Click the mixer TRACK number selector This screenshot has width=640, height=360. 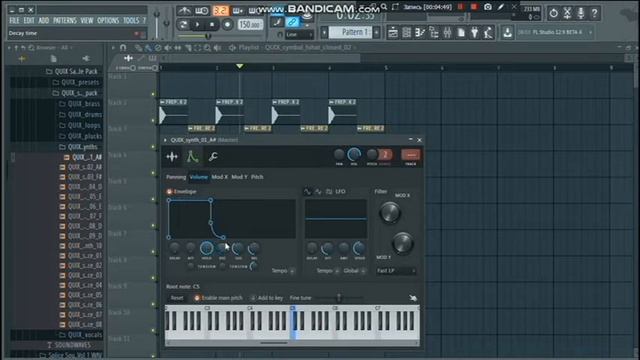411,155
